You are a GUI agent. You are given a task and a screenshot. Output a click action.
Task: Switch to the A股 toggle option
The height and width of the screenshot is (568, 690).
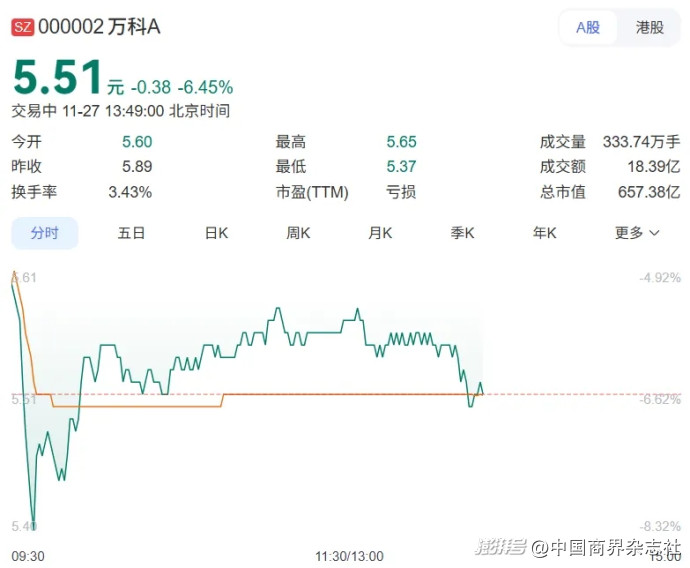[x=588, y=27]
